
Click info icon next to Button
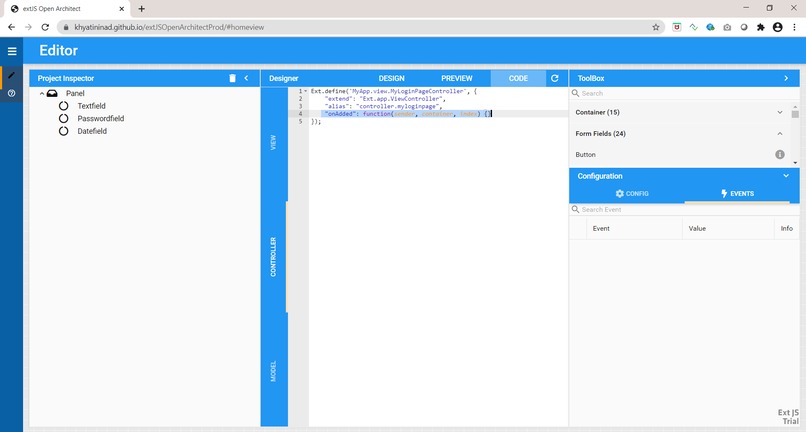click(780, 154)
